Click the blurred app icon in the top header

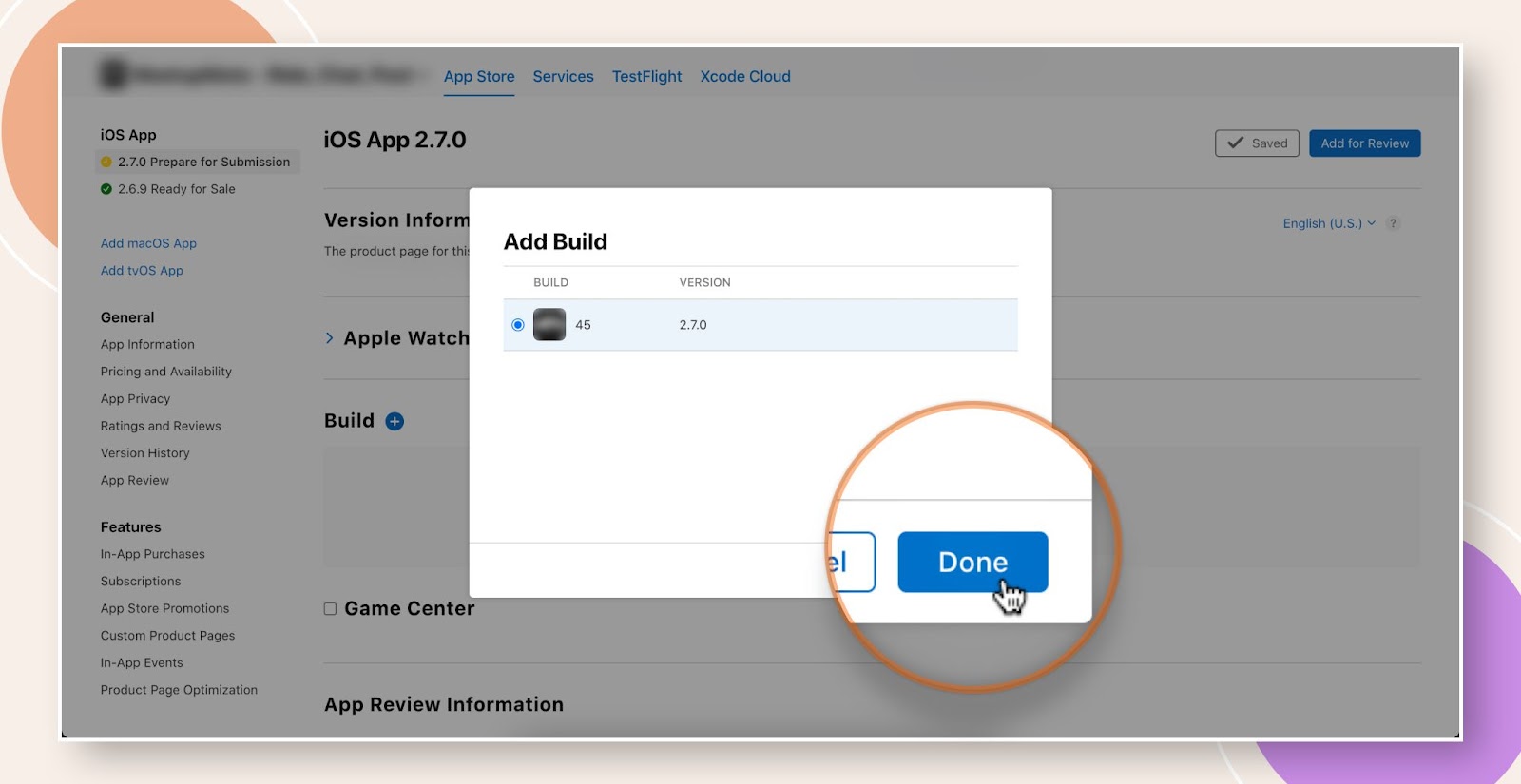click(x=114, y=74)
